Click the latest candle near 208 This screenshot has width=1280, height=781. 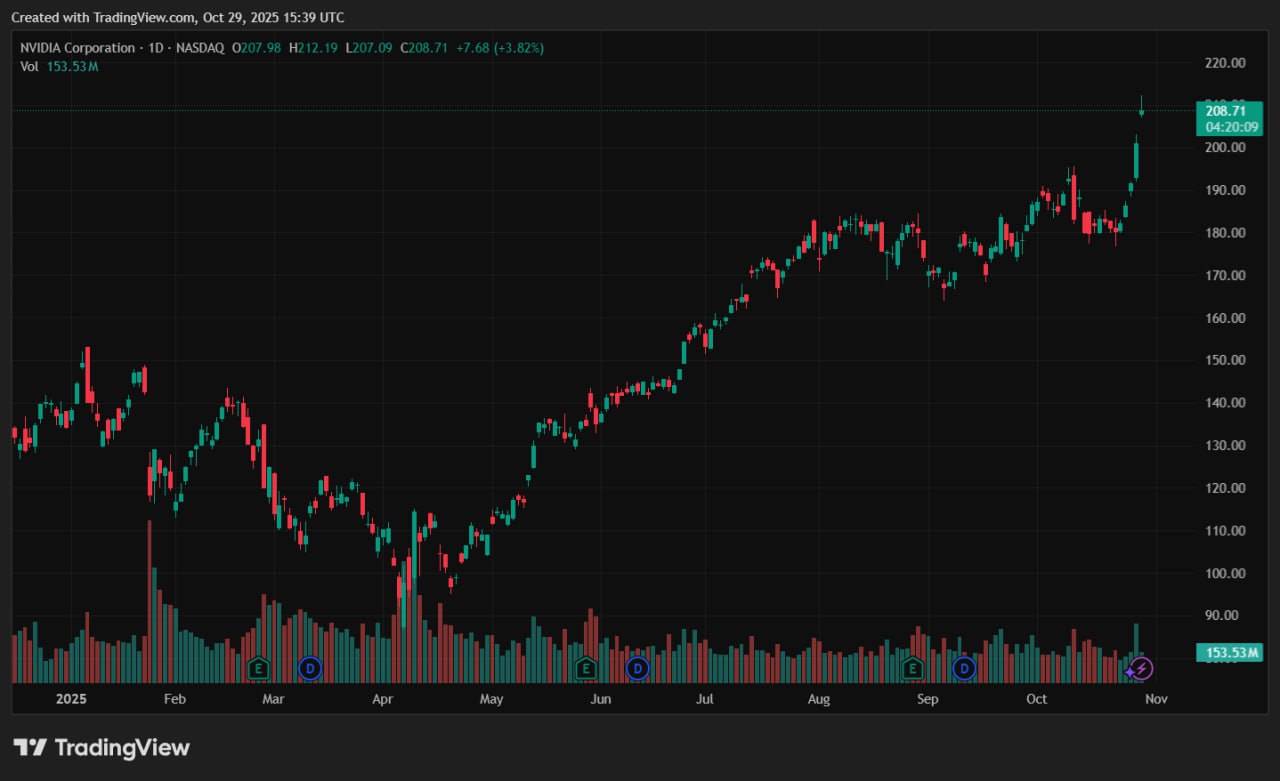pyautogui.click(x=1142, y=110)
